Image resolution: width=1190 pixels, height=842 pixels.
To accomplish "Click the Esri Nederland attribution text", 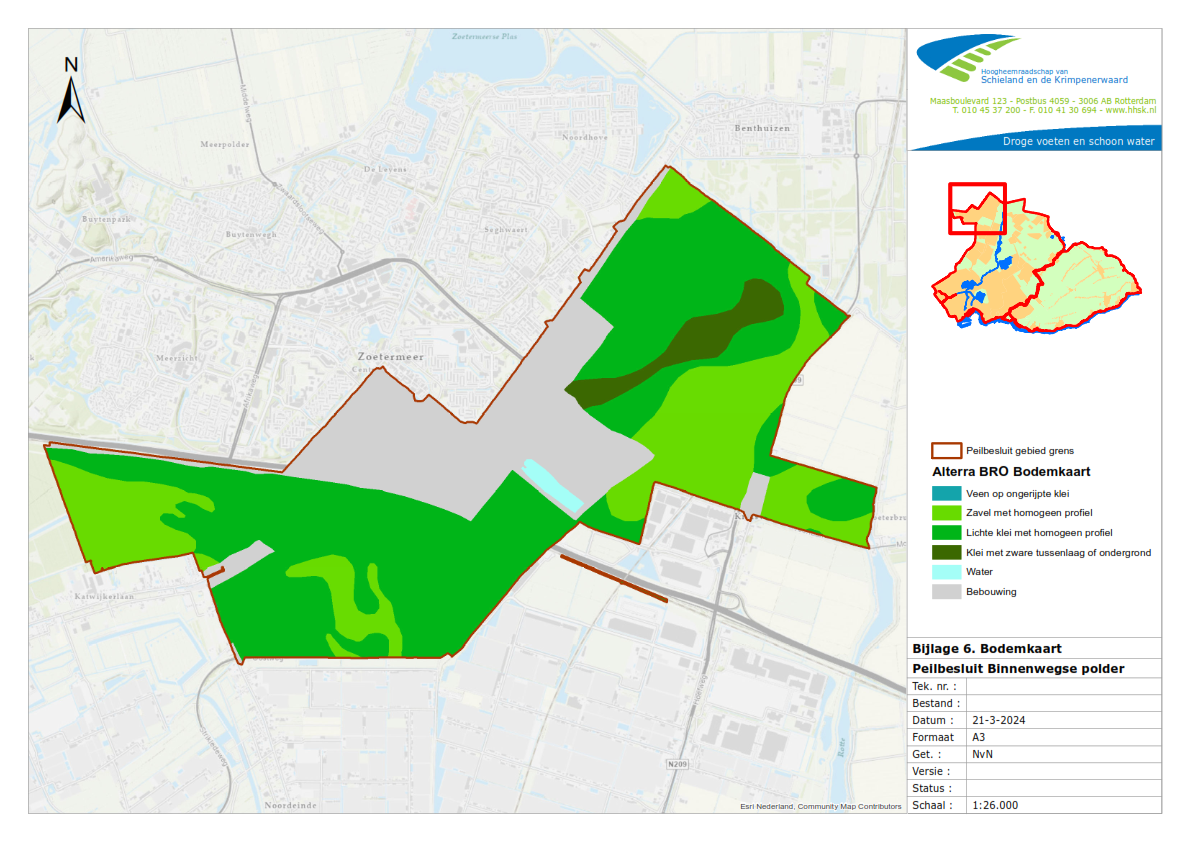I will 820,806.
